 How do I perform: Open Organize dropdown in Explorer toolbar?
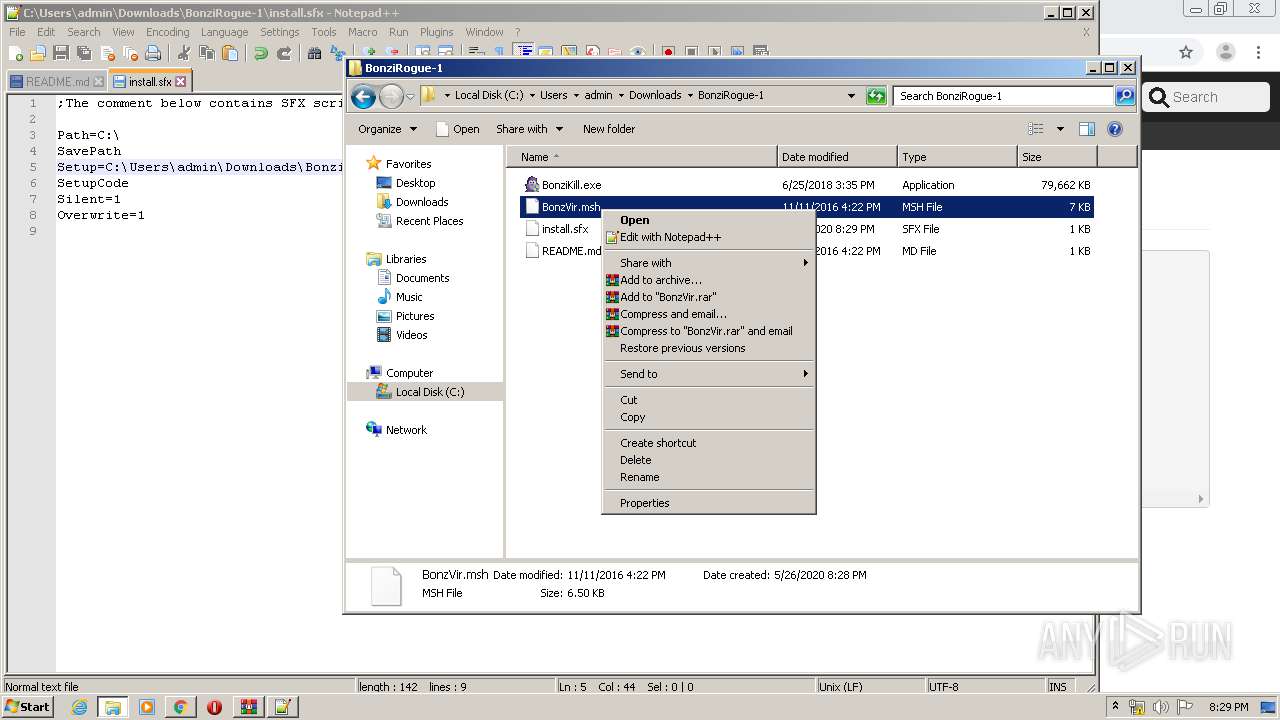click(x=387, y=129)
